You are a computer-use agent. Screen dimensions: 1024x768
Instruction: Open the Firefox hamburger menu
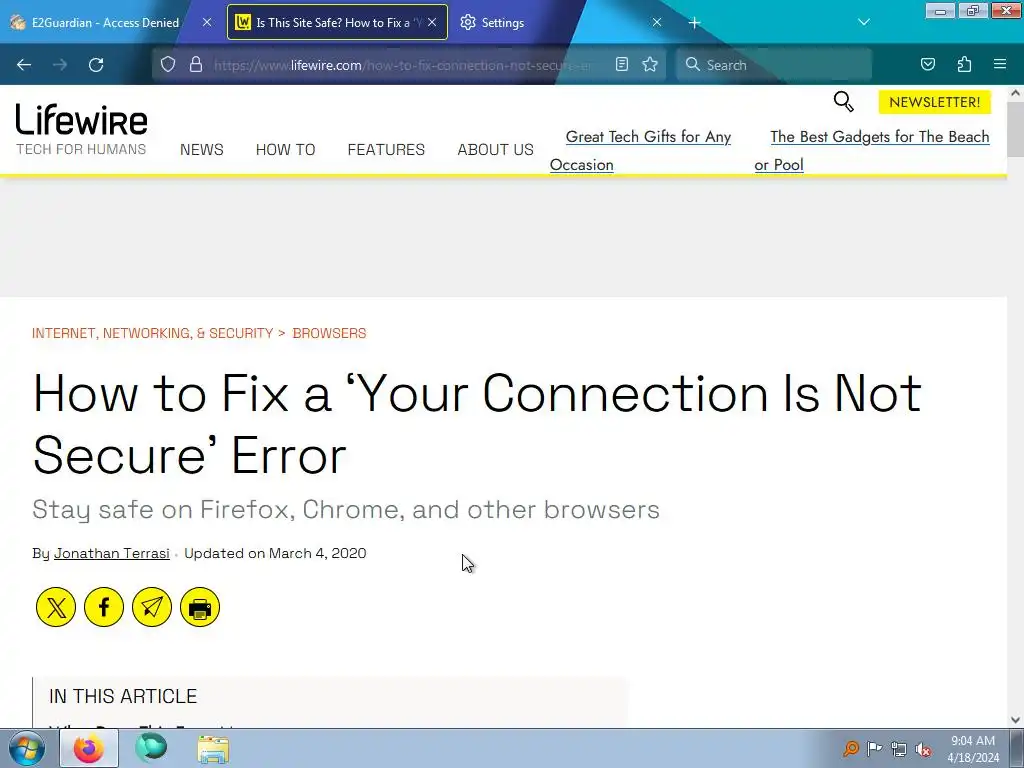(x=1000, y=64)
